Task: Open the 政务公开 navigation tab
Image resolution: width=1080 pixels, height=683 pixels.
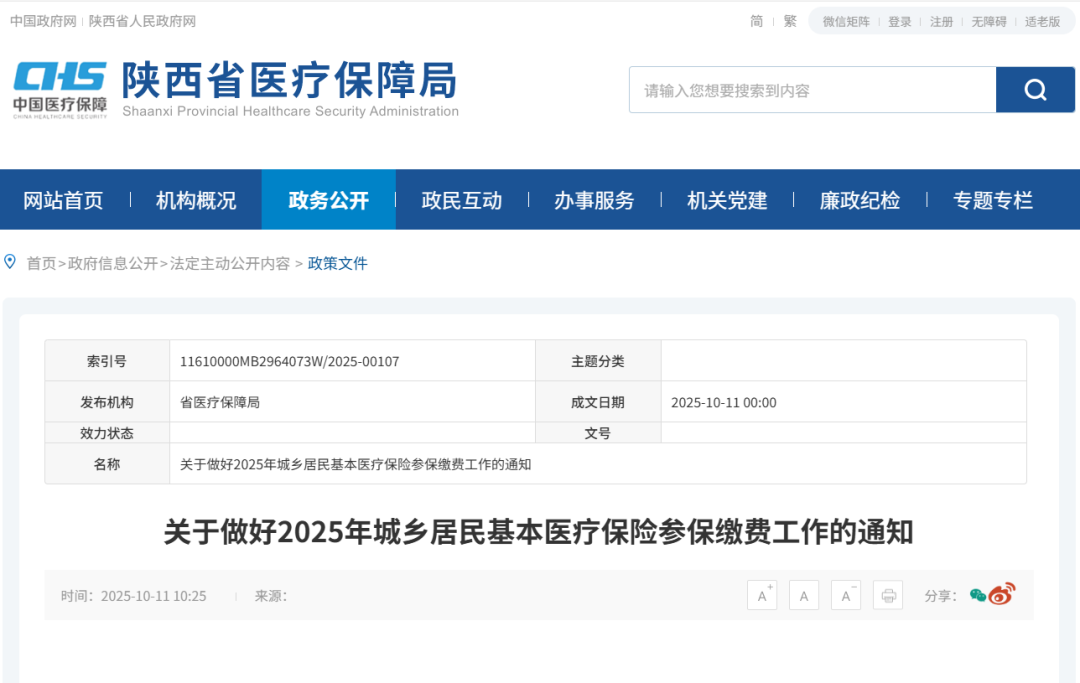Action: click(328, 200)
